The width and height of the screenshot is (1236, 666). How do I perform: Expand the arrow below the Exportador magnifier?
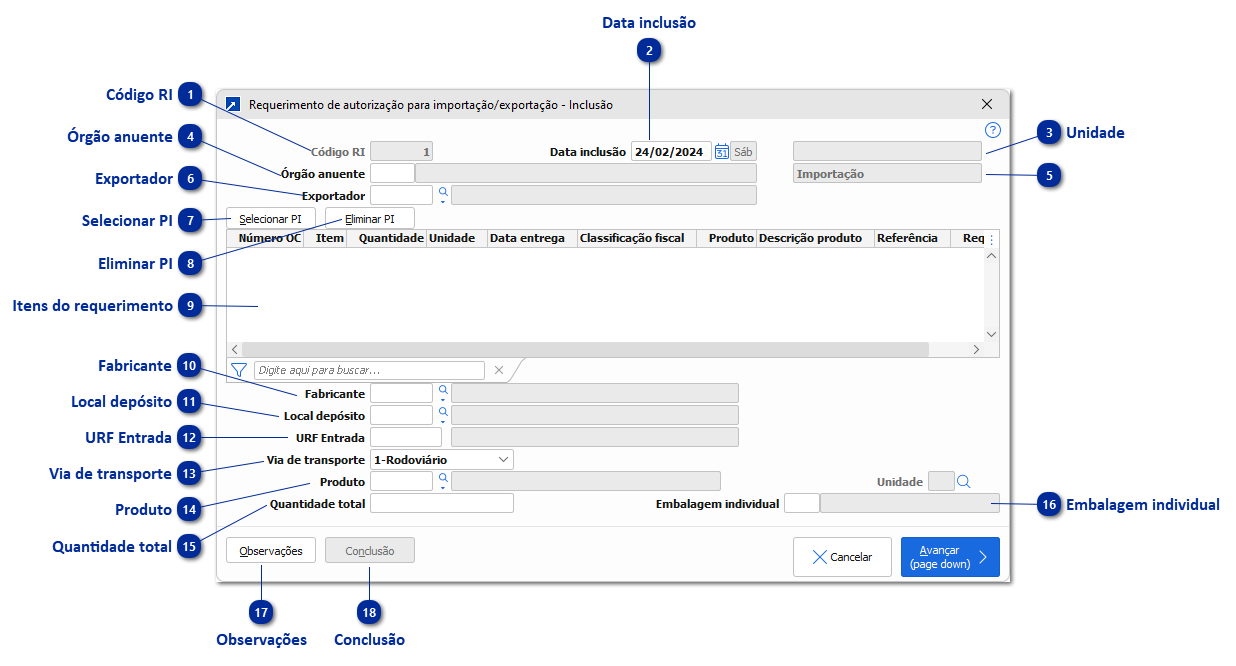(441, 200)
